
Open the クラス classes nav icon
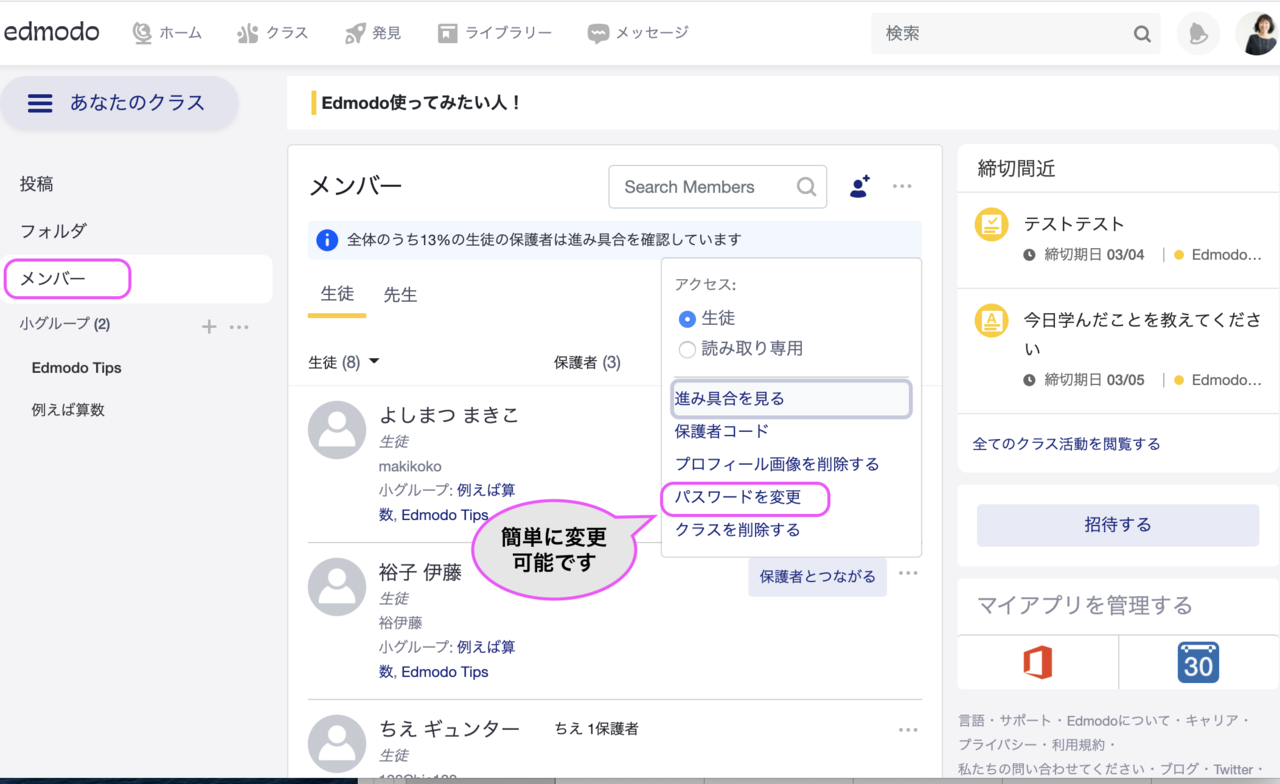tap(248, 33)
